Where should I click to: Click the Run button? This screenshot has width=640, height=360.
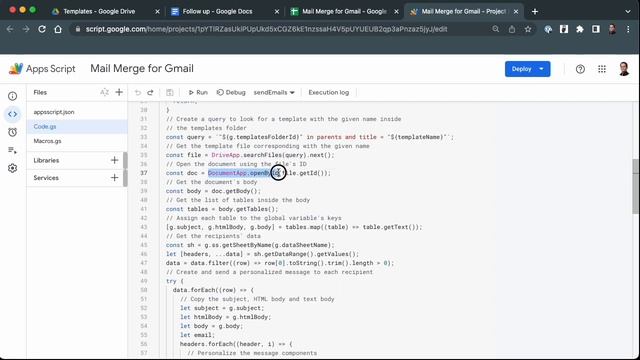click(198, 93)
